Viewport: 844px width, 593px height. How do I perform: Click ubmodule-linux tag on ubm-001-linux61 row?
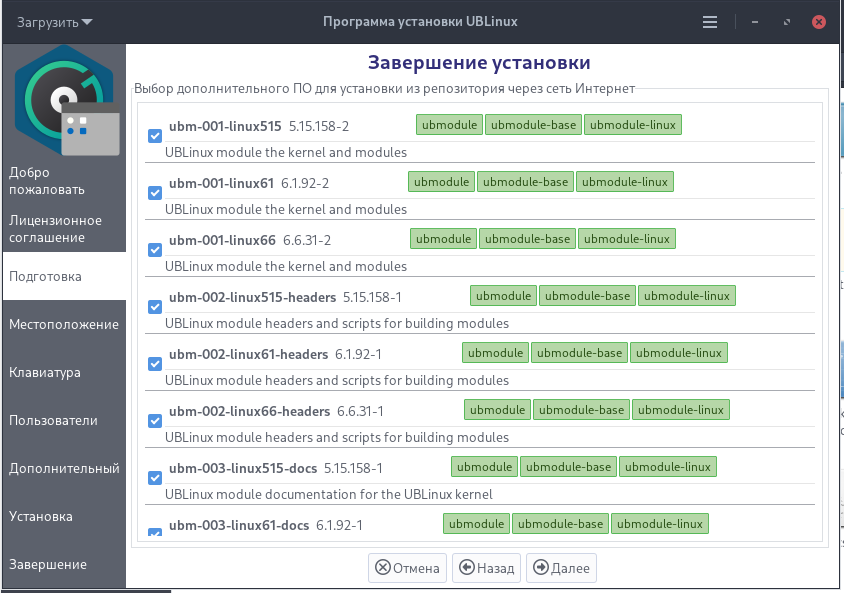(625, 182)
